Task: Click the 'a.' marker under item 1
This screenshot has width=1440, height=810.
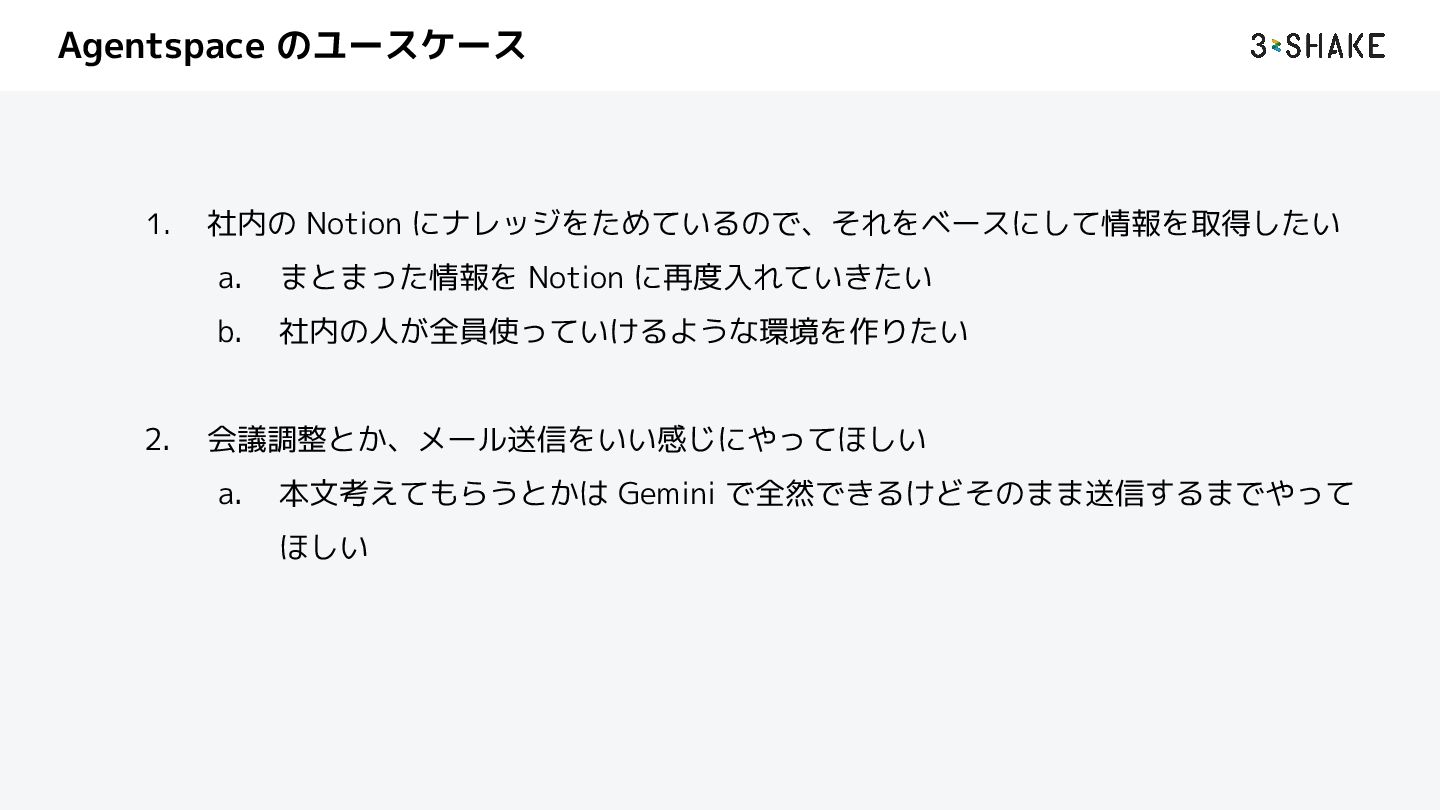Action: pyautogui.click(x=230, y=278)
